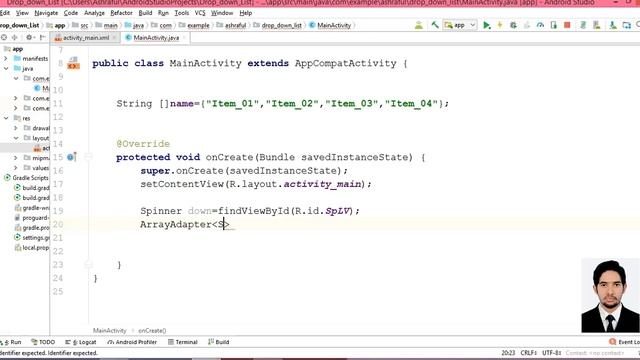Open the Help menu
The height and width of the screenshot is (360, 640).
[245, 13]
